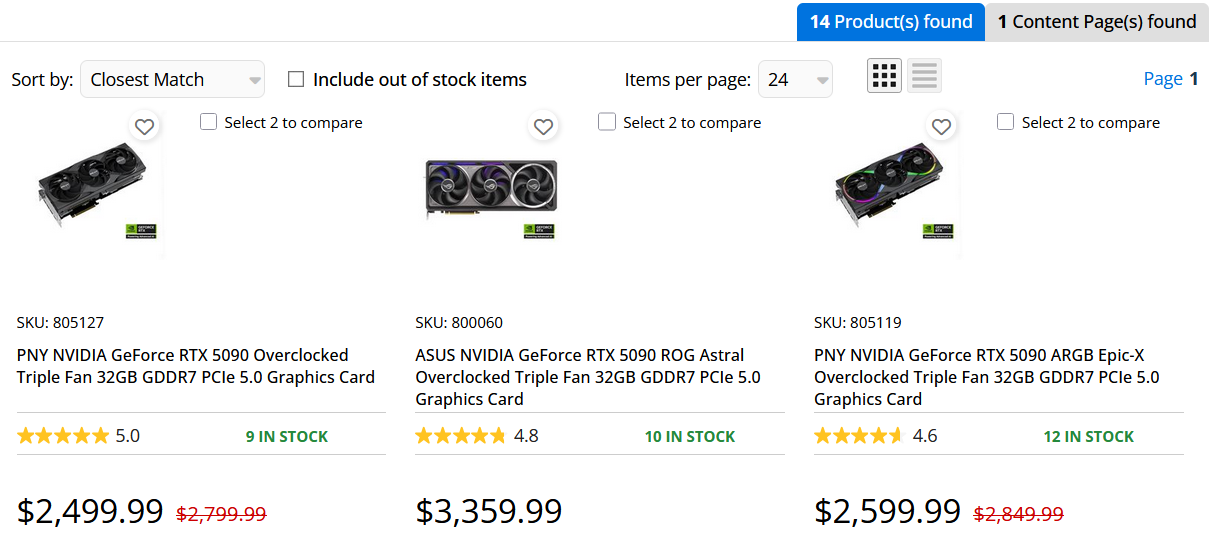
Task: Tick compare checkbox for ASUS ROG Astral
Action: click(x=606, y=122)
